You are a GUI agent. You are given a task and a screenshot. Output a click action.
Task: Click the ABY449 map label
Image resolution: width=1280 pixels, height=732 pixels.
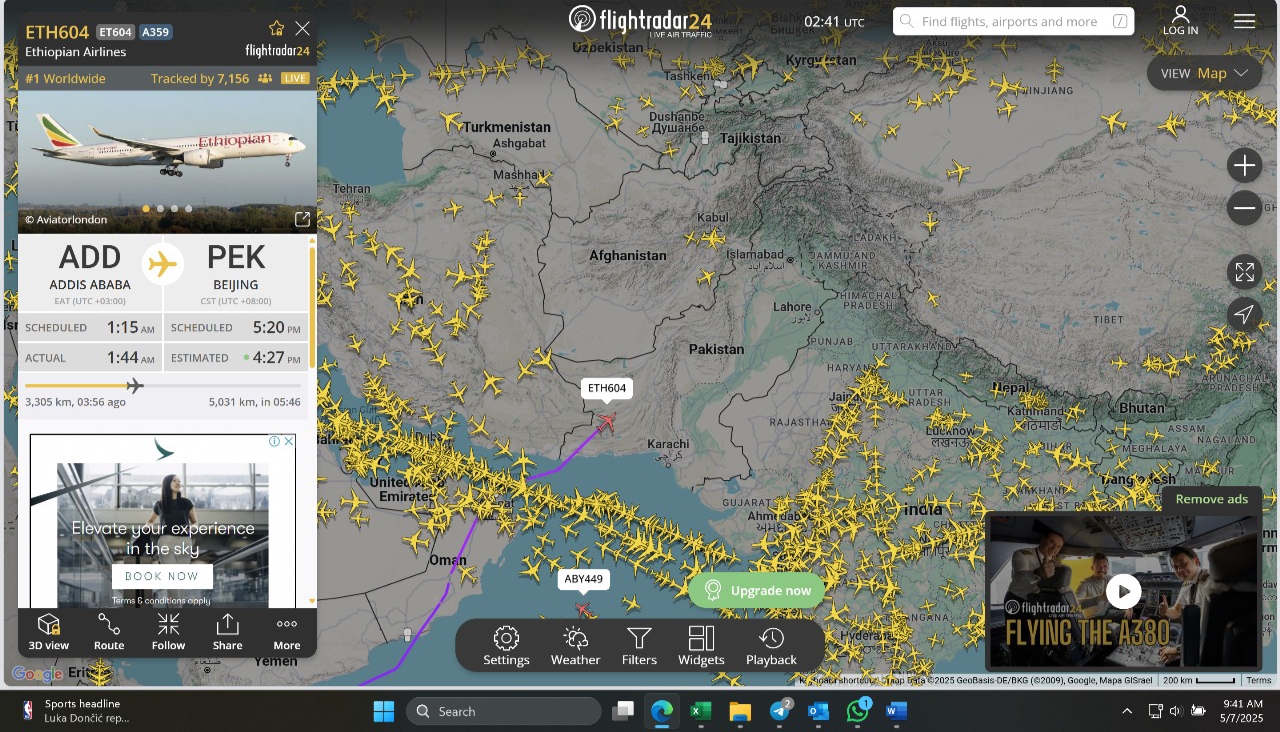(x=583, y=579)
